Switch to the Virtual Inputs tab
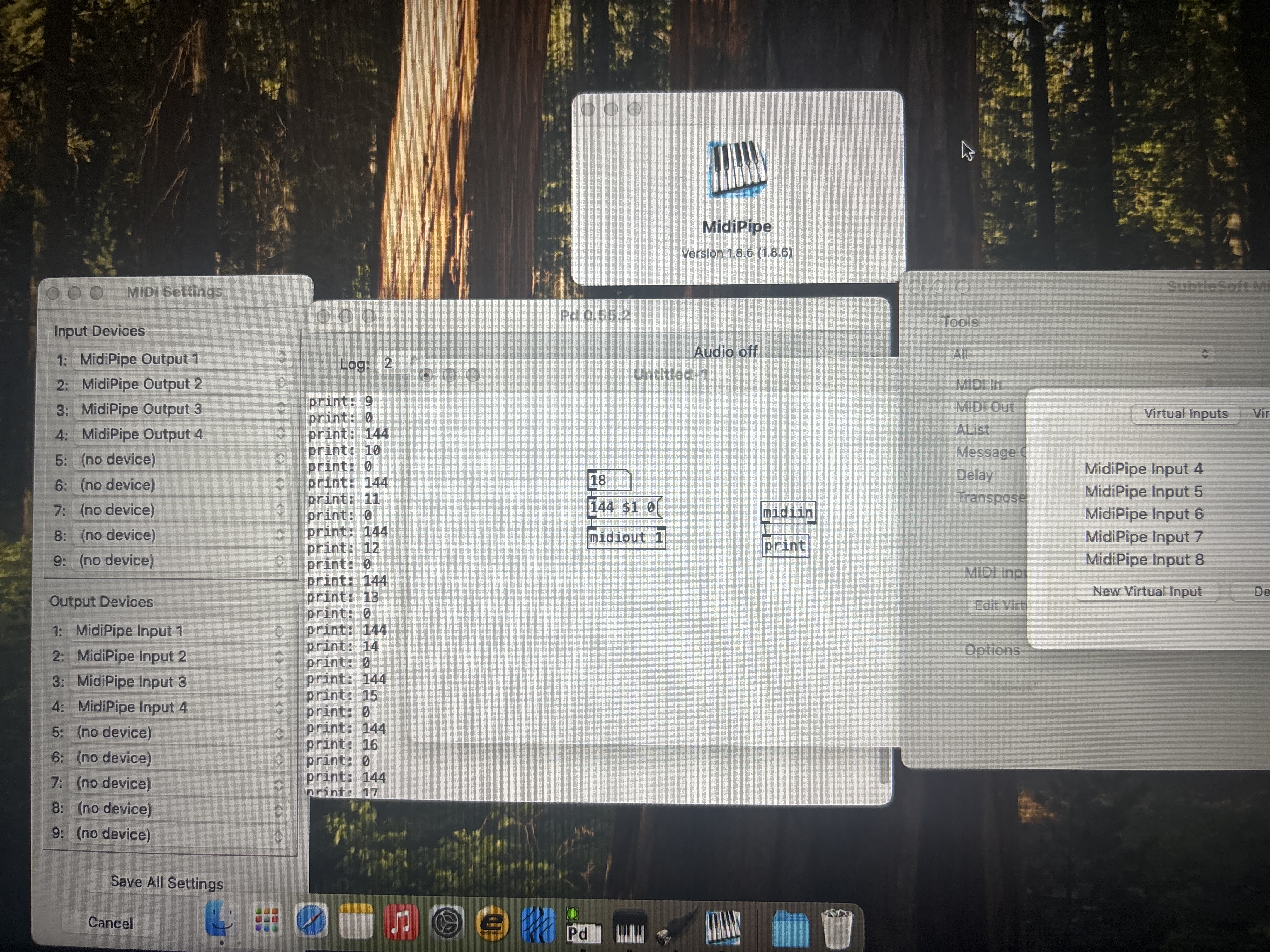This screenshot has height=952, width=1270. [1185, 413]
